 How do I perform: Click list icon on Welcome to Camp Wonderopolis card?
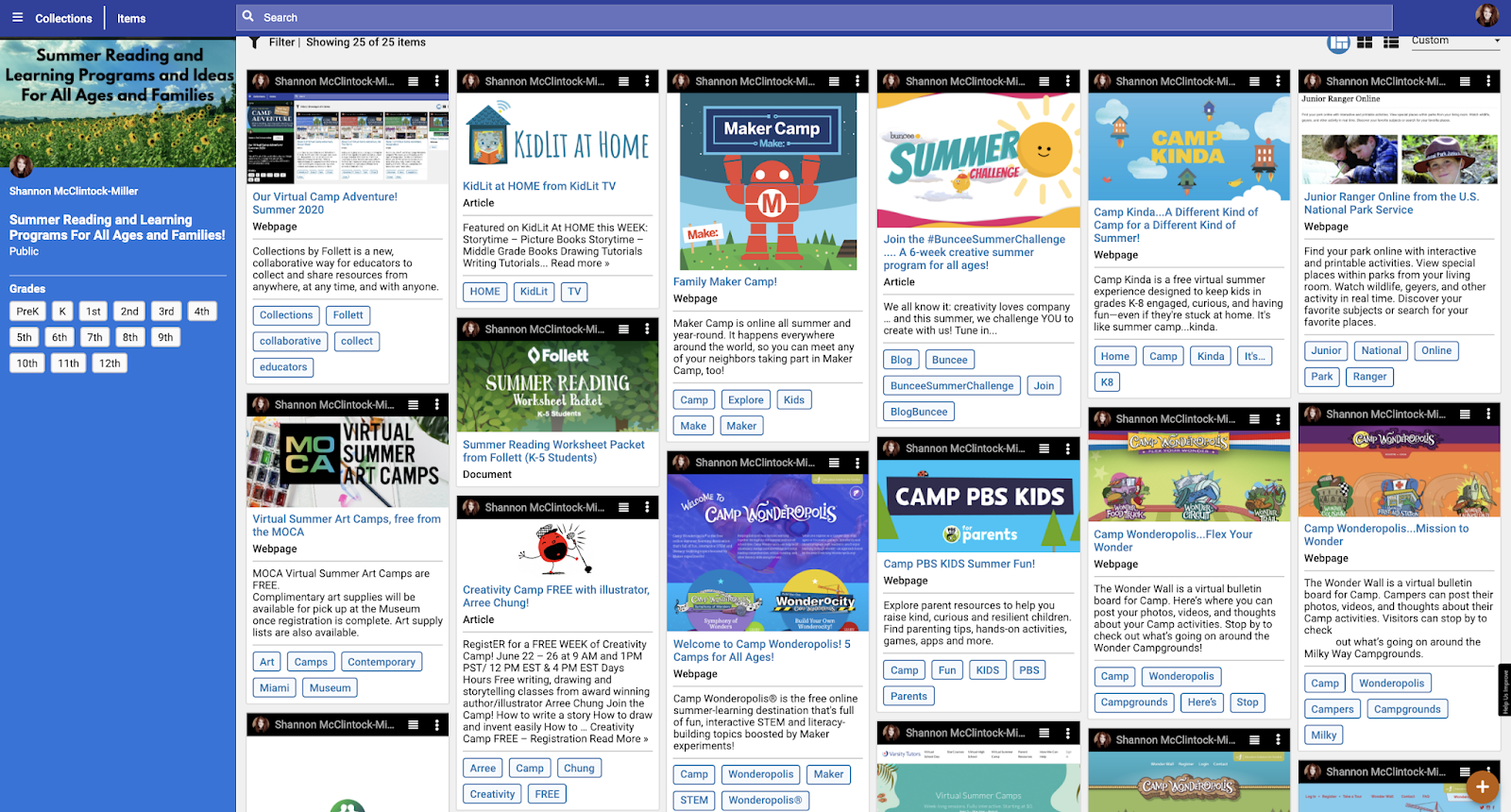pyautogui.click(x=834, y=463)
